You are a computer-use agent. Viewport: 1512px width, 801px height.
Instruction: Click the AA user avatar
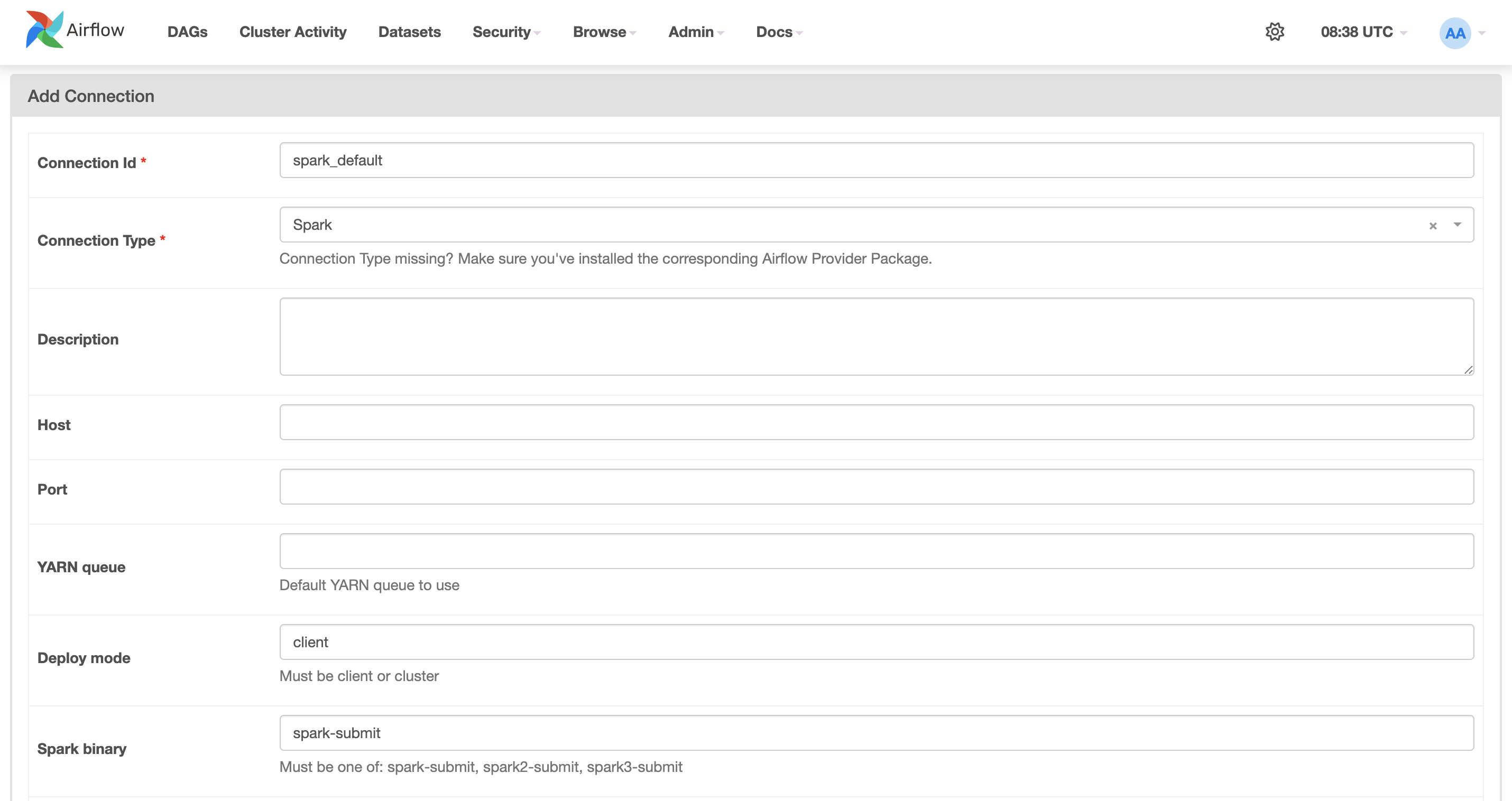point(1454,33)
